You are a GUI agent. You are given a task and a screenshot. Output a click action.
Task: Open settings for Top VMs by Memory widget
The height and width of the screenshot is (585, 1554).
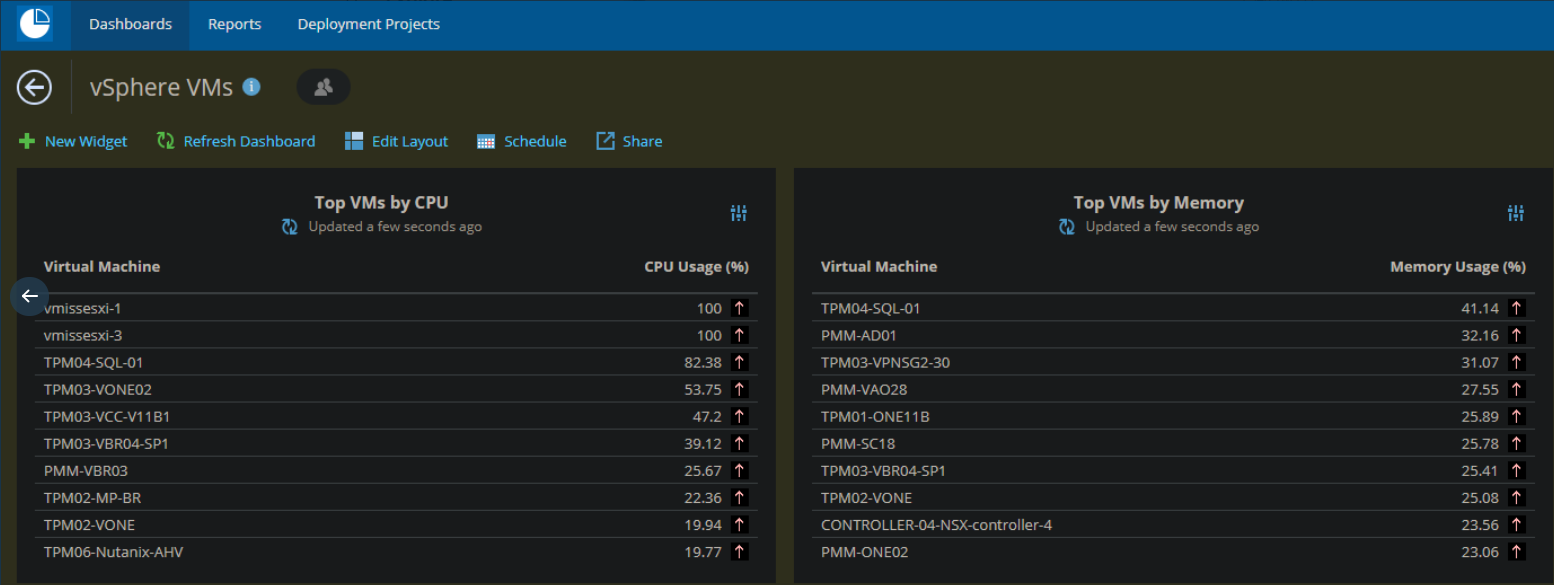(1515, 213)
